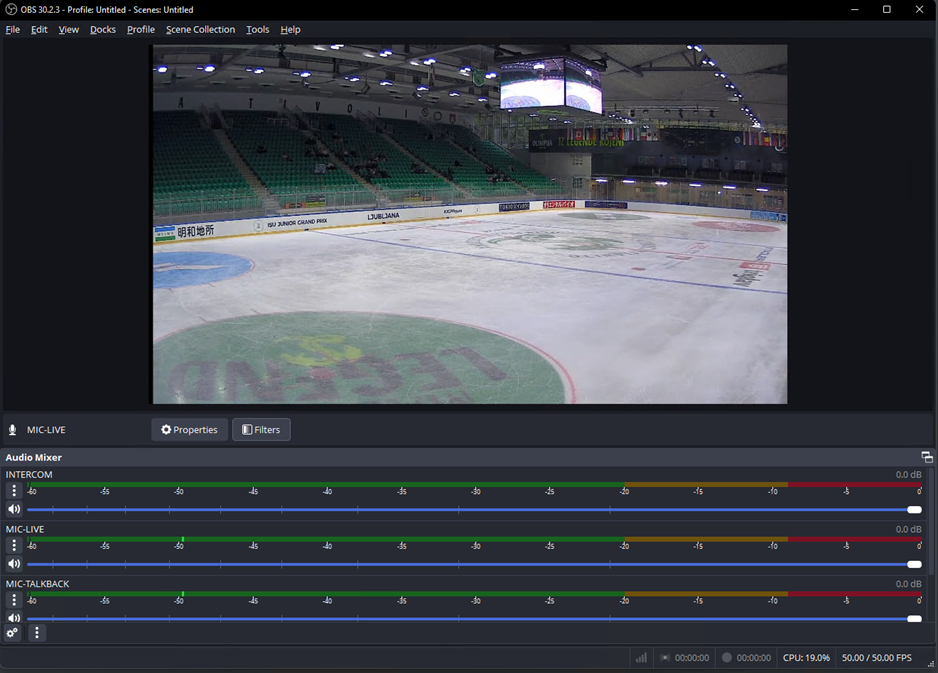Open MIC-LIVE three-dot options menu
The image size is (938, 673).
point(14,546)
